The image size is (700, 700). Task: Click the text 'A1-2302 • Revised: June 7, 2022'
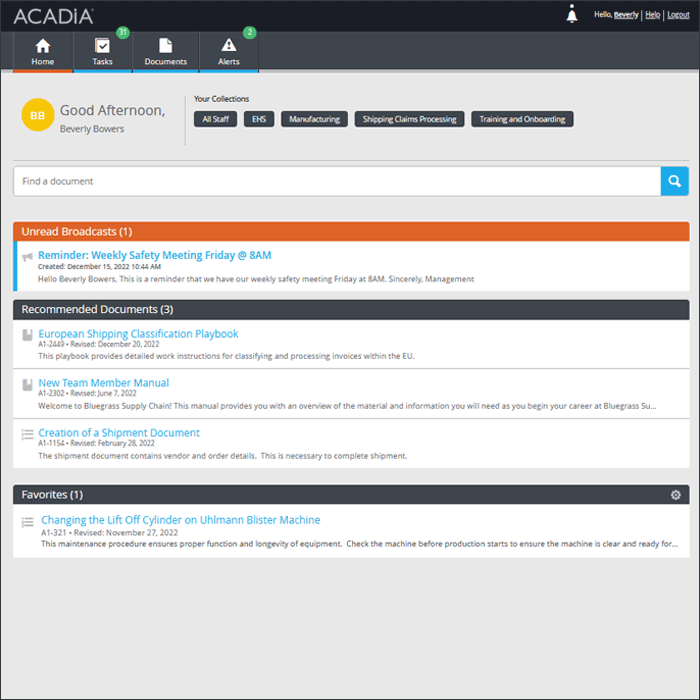87,393
